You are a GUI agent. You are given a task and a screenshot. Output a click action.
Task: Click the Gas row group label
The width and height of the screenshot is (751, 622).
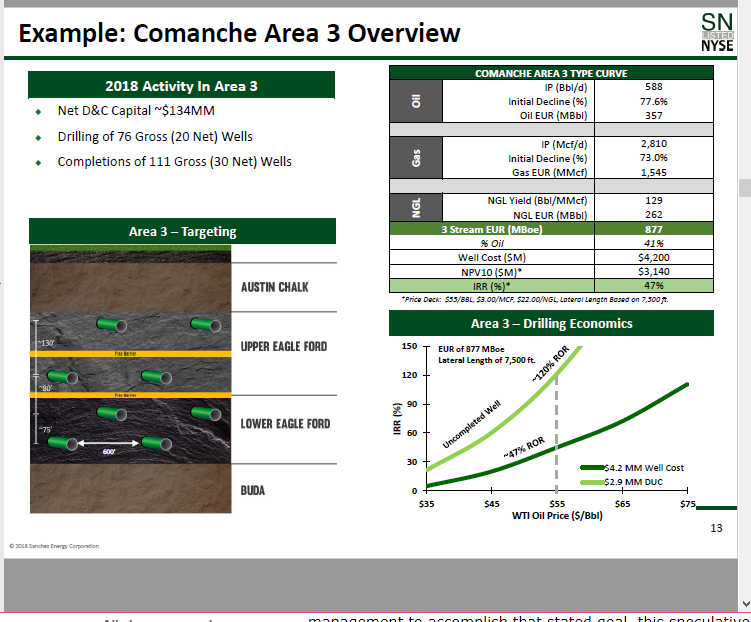(x=416, y=158)
